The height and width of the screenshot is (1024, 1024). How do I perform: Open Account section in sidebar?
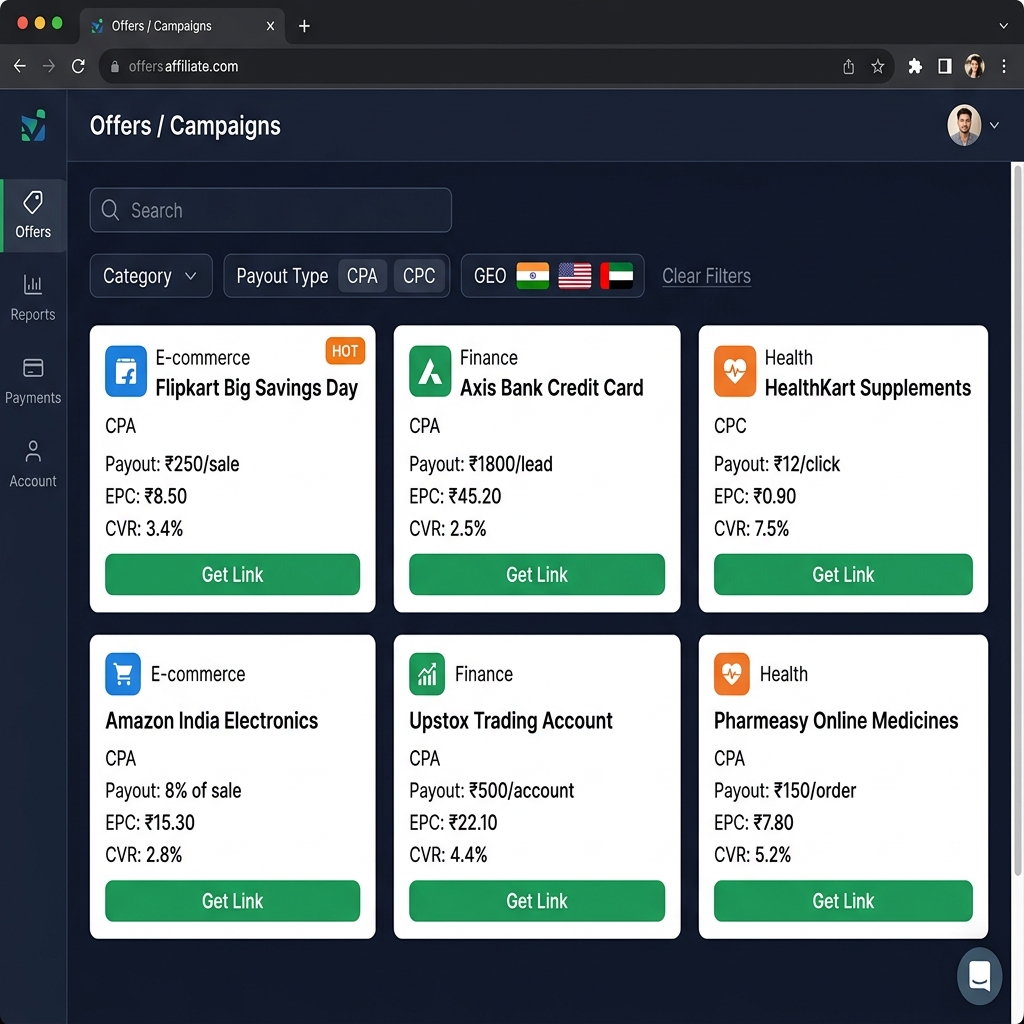pyautogui.click(x=33, y=464)
